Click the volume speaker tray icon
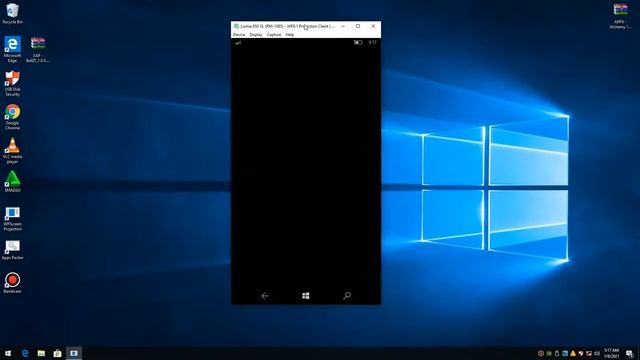 pyautogui.click(x=597, y=353)
